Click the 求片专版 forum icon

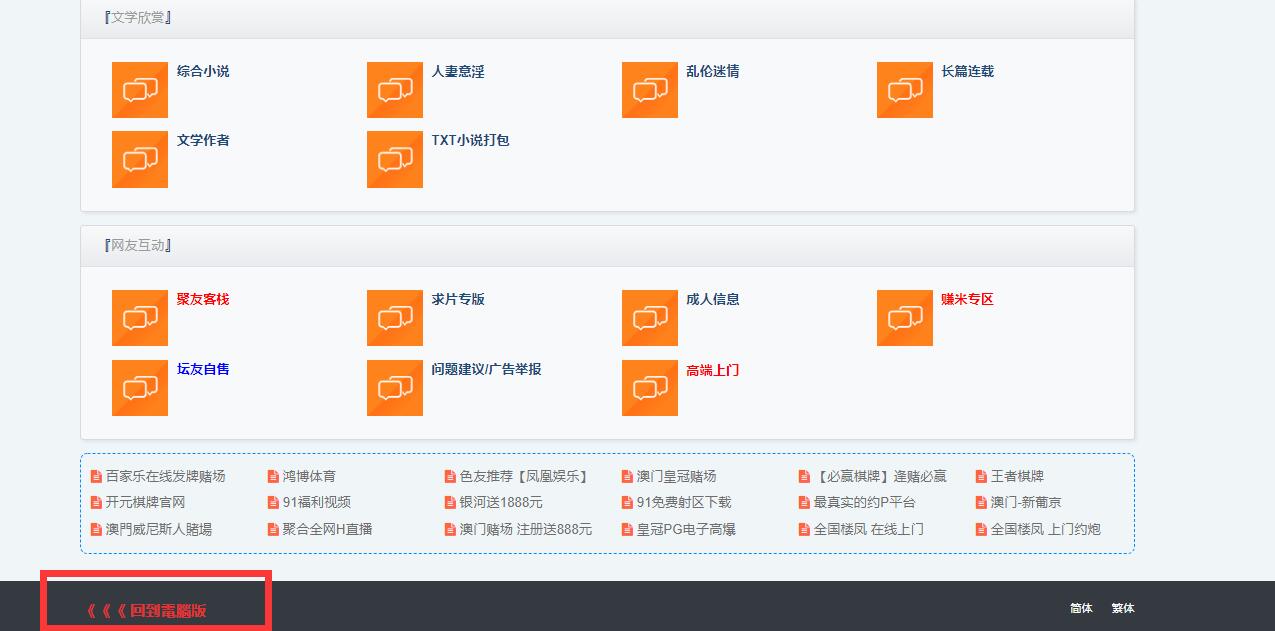point(394,318)
